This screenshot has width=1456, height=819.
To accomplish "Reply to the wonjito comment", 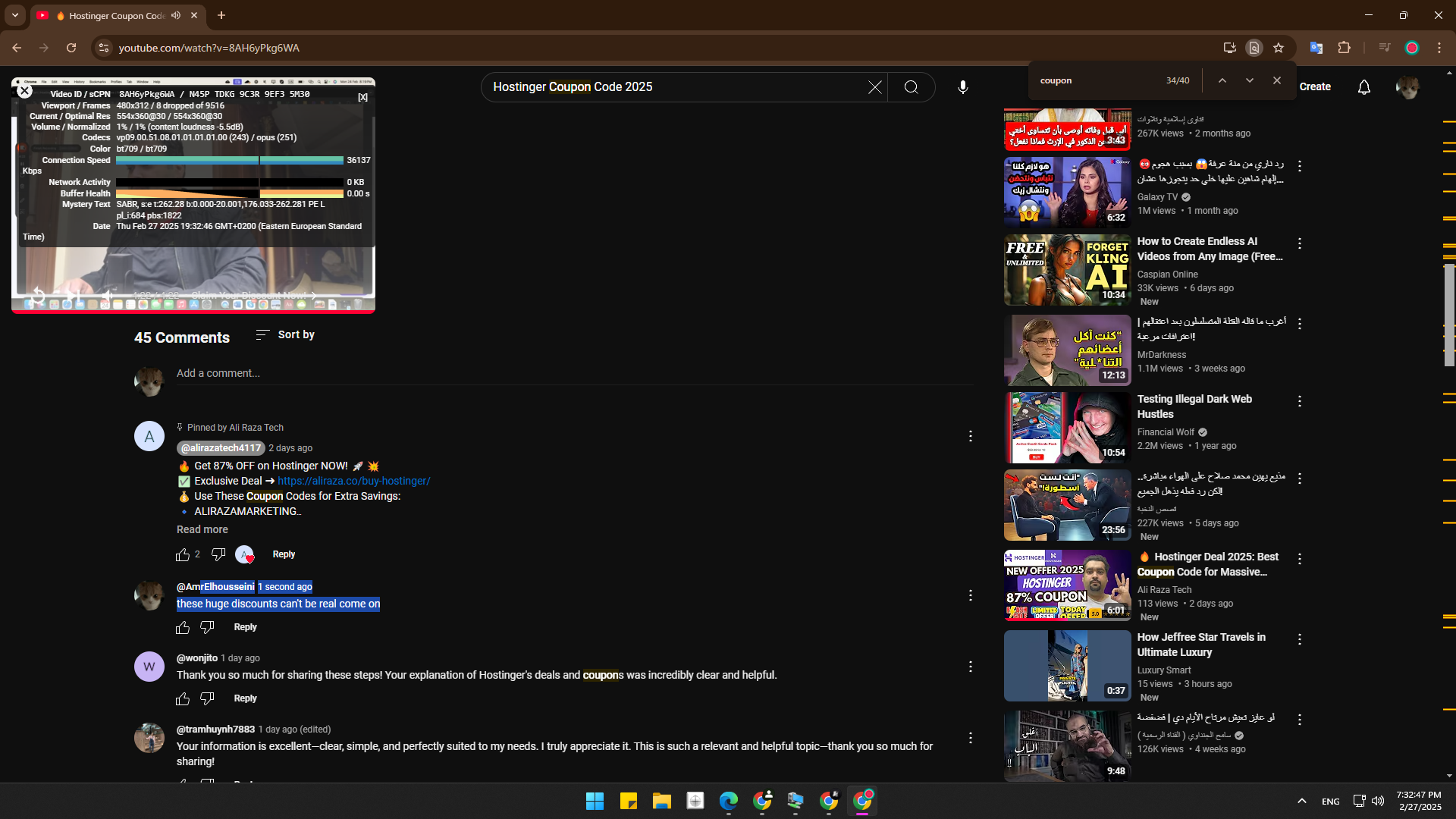I will [x=245, y=698].
